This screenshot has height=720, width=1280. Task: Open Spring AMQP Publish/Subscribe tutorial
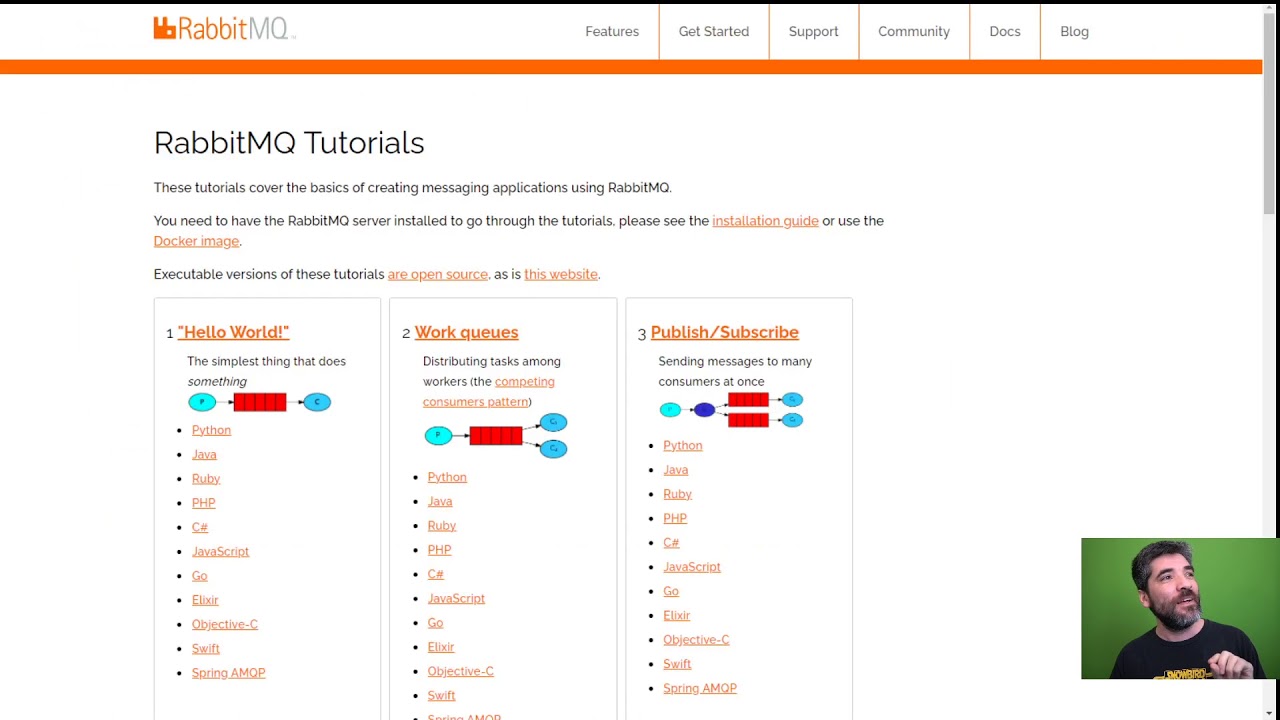pos(700,688)
